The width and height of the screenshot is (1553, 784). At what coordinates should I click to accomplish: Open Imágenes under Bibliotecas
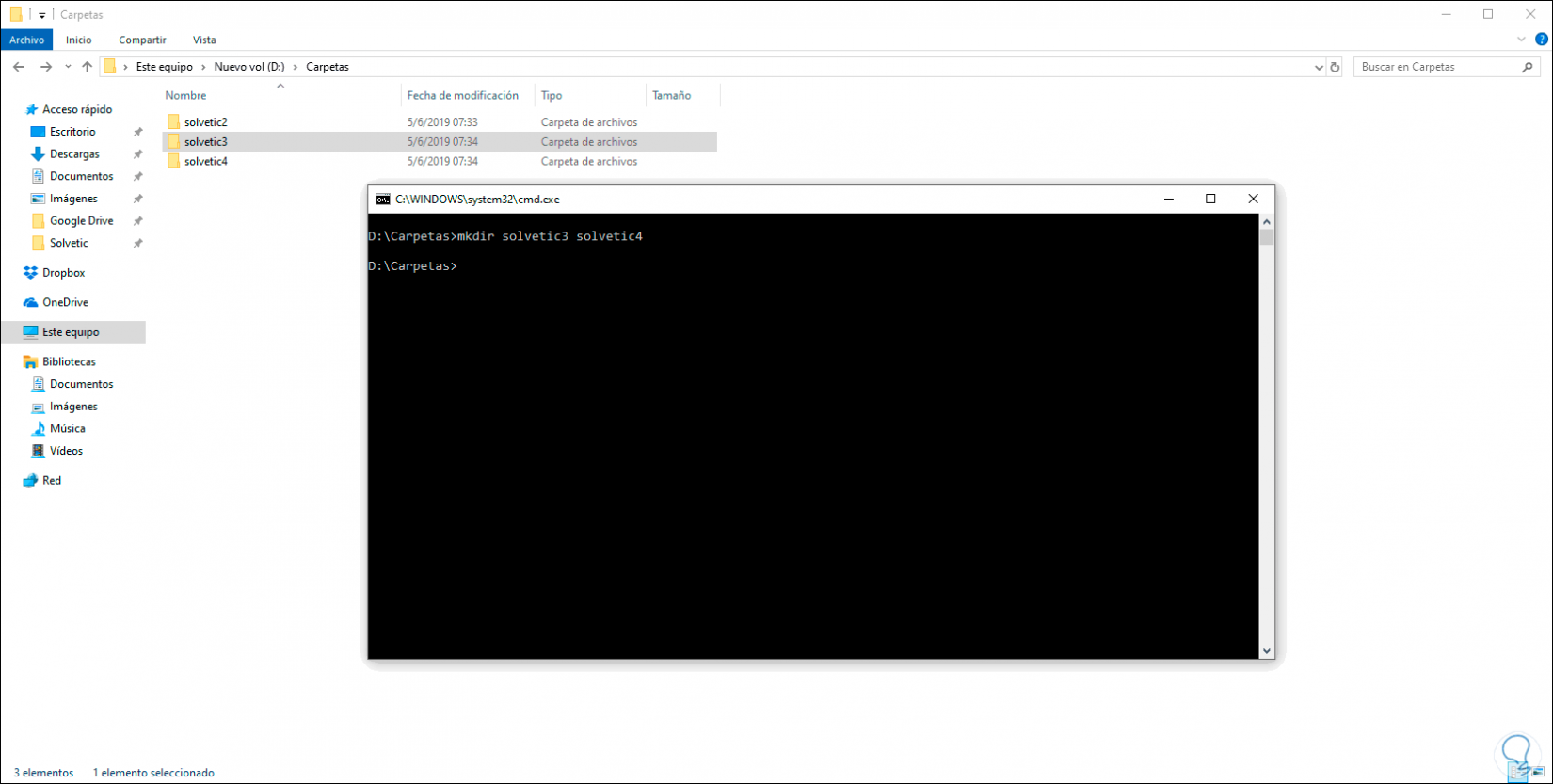[73, 407]
